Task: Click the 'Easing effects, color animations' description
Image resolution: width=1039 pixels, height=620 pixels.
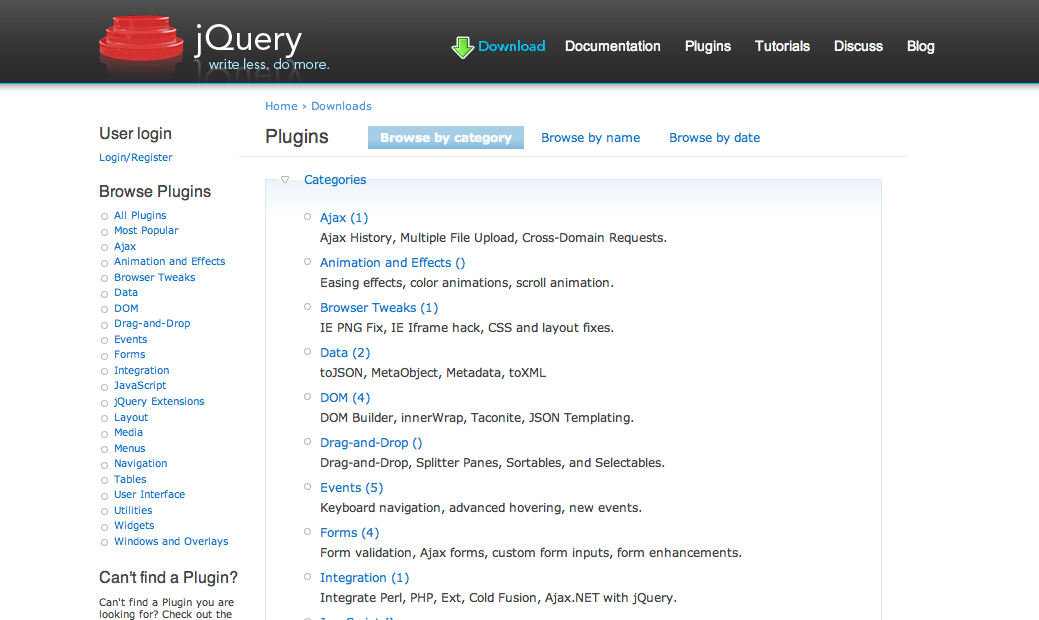Action: click(467, 283)
